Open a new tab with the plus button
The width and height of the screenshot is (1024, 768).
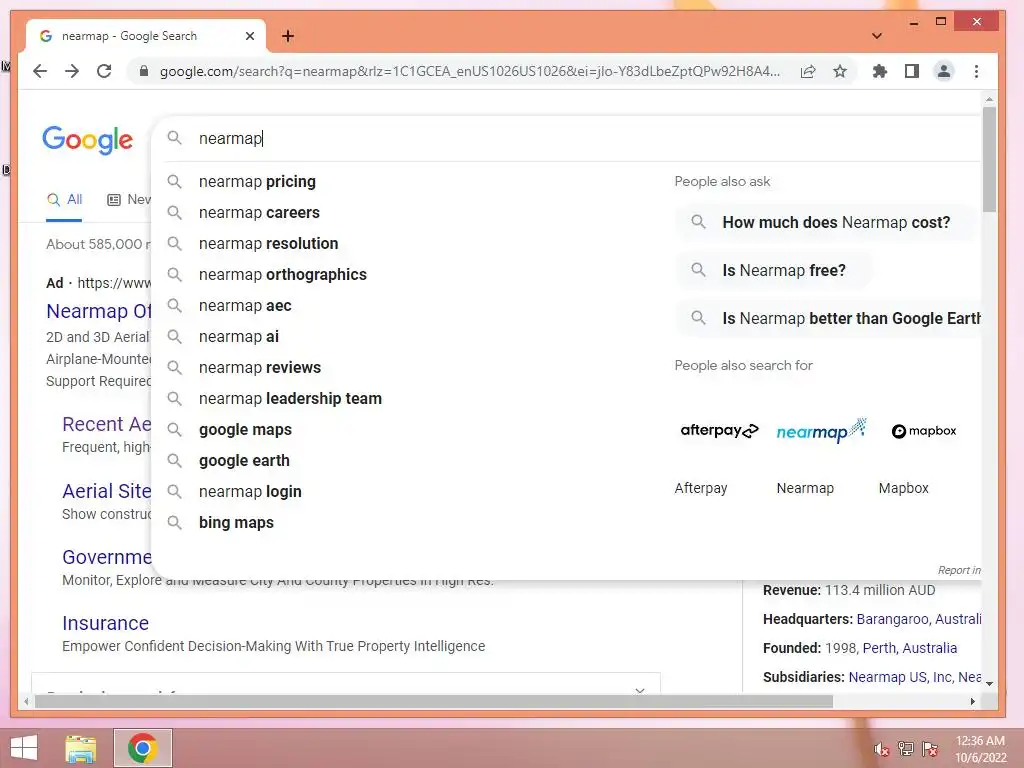pyautogui.click(x=288, y=36)
